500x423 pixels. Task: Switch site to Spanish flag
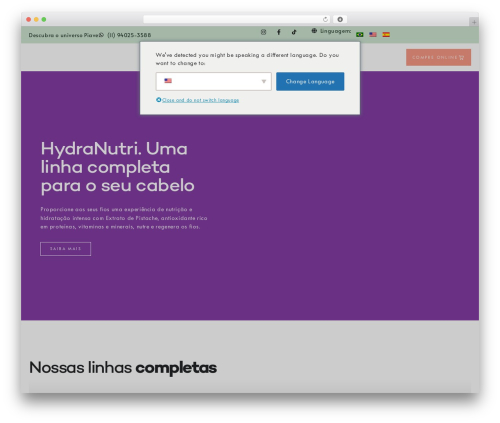(386, 34)
